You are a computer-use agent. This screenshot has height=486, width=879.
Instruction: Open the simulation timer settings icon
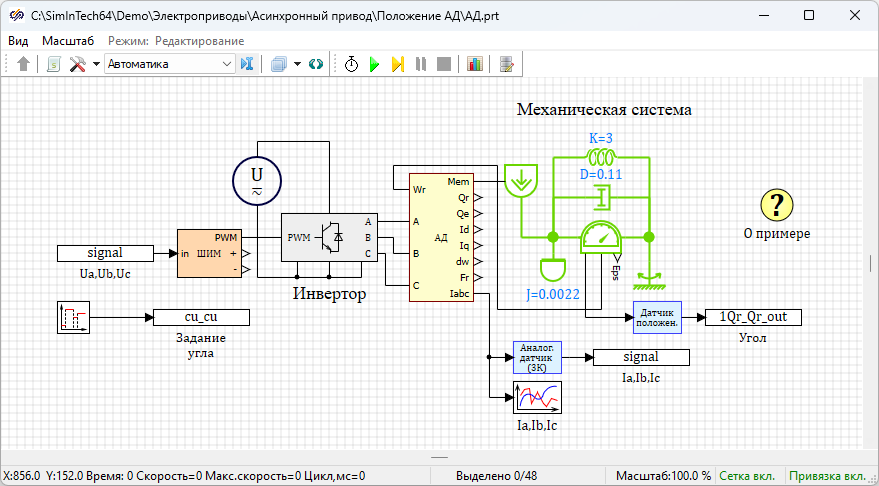352,64
